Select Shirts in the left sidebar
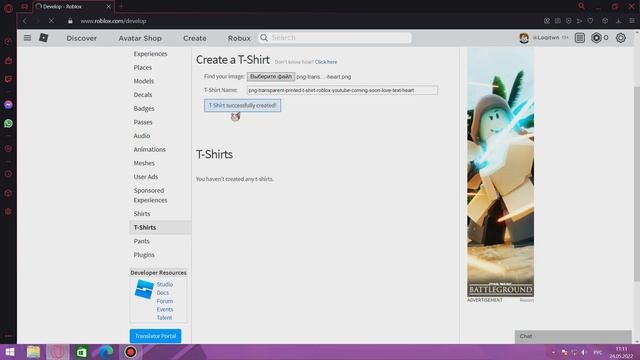Image resolution: width=640 pixels, height=360 pixels. click(x=142, y=214)
